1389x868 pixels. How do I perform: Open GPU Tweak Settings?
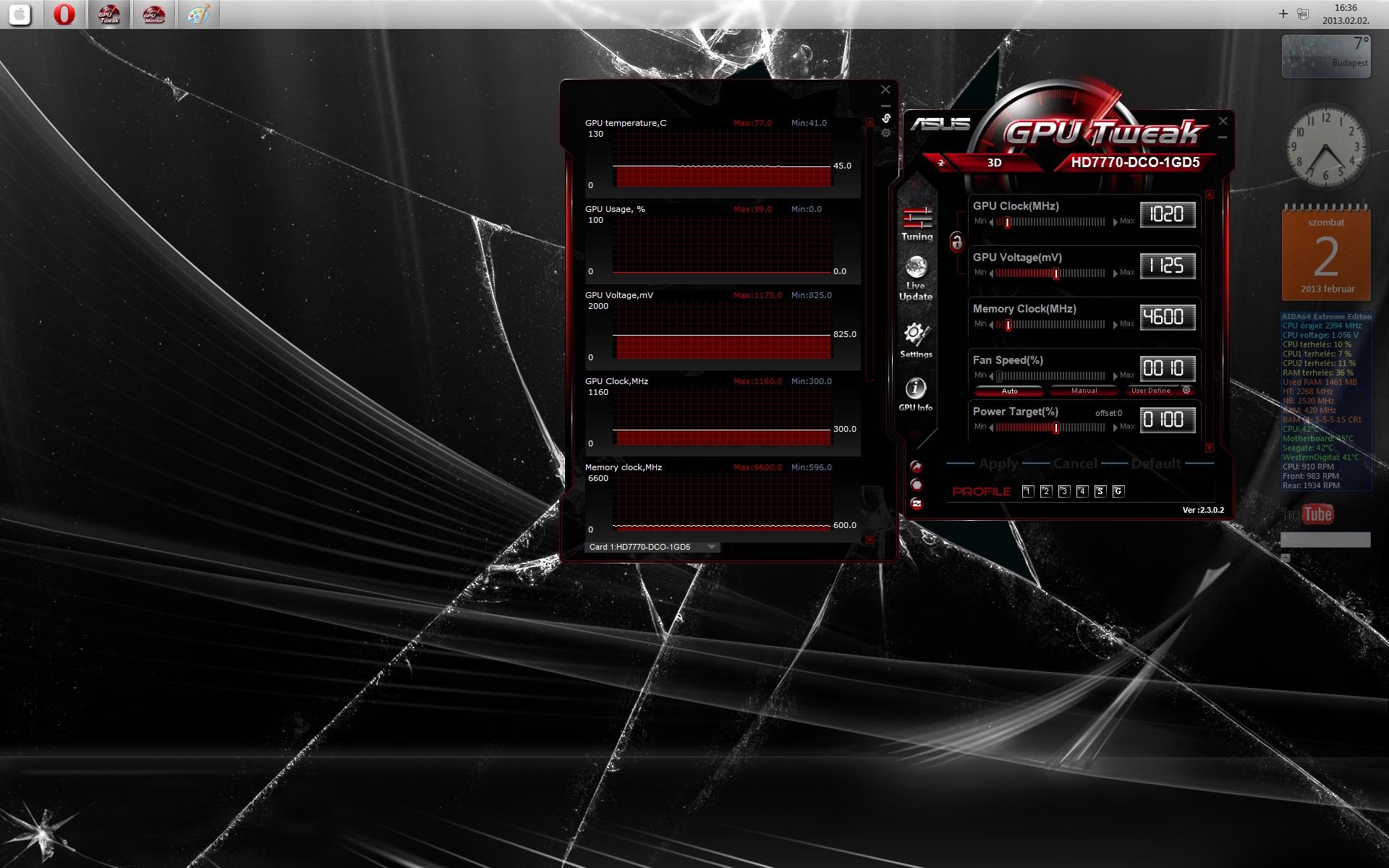916,340
